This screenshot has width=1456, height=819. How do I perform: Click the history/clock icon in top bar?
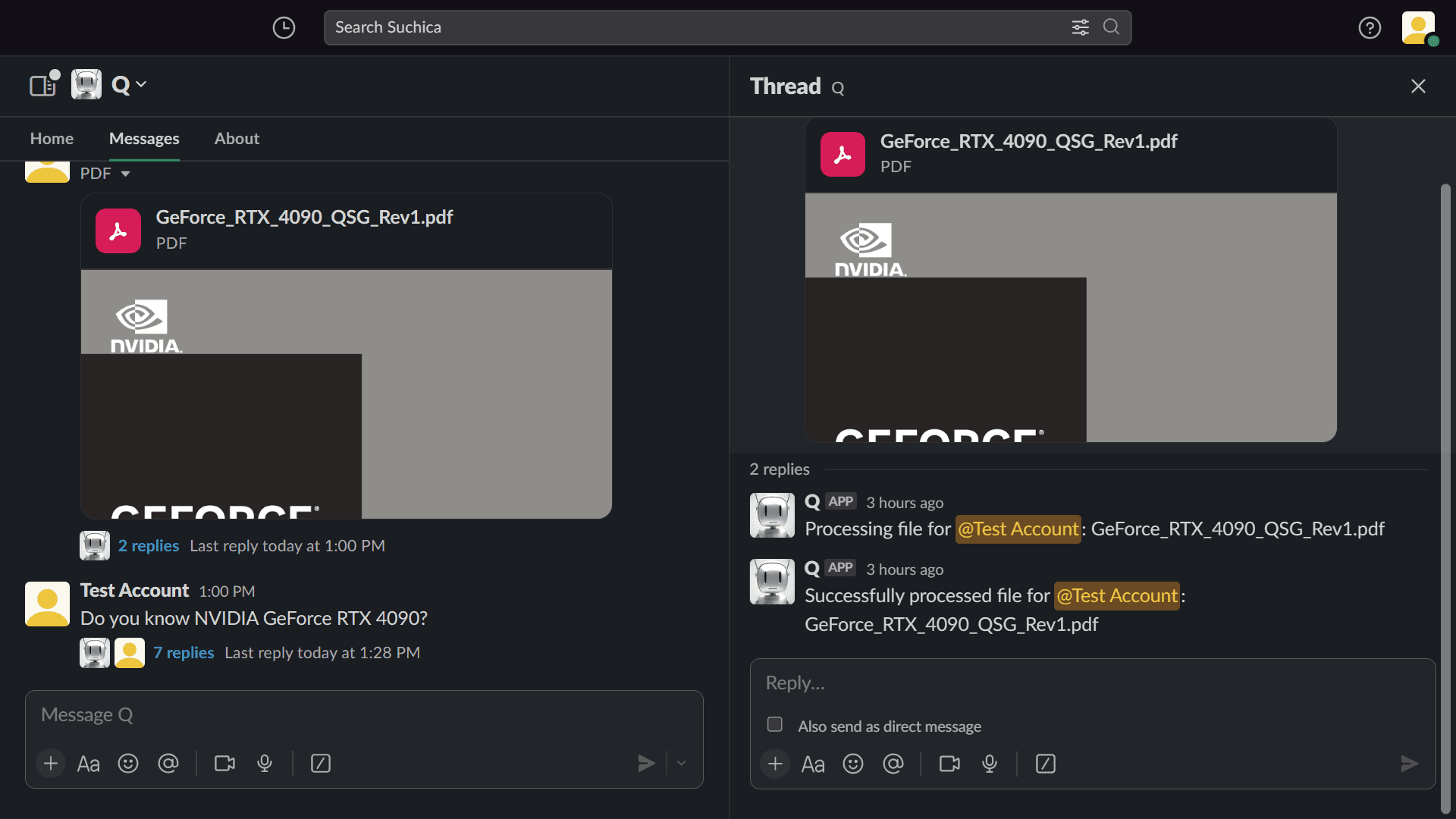pos(283,27)
